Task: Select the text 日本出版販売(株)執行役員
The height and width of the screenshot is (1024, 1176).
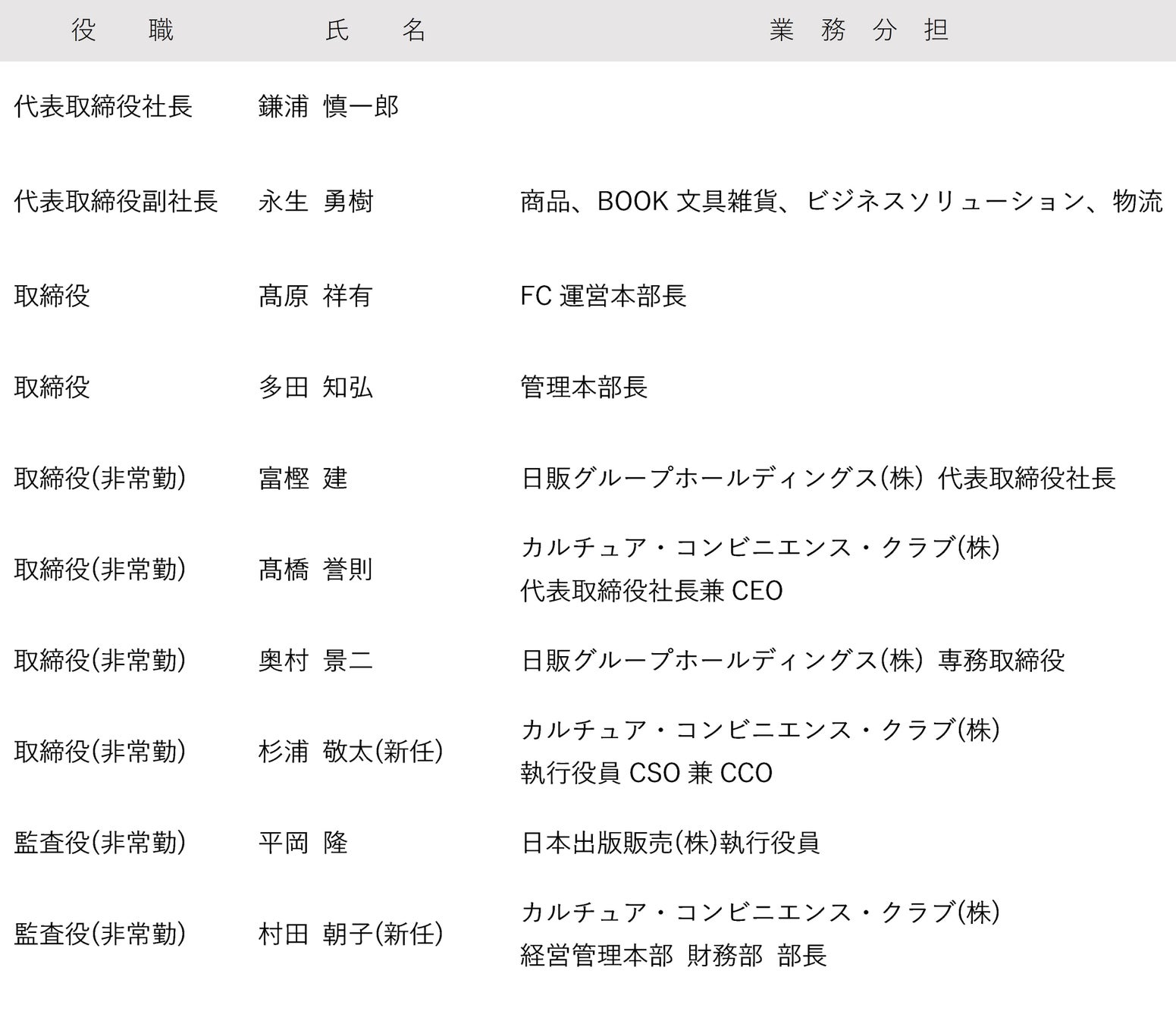Action: 670,843
